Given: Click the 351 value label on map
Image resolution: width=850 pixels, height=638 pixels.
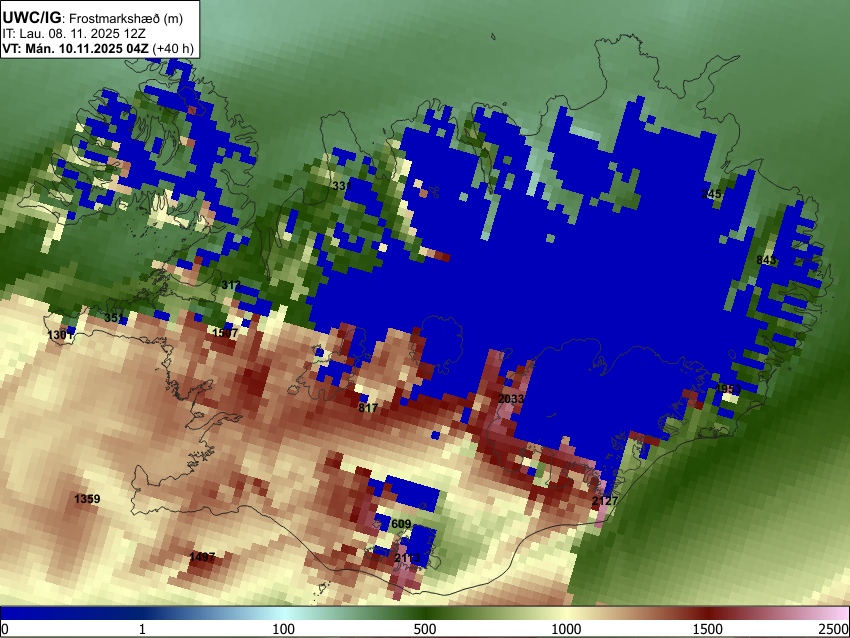Looking at the screenshot, I should (114, 318).
